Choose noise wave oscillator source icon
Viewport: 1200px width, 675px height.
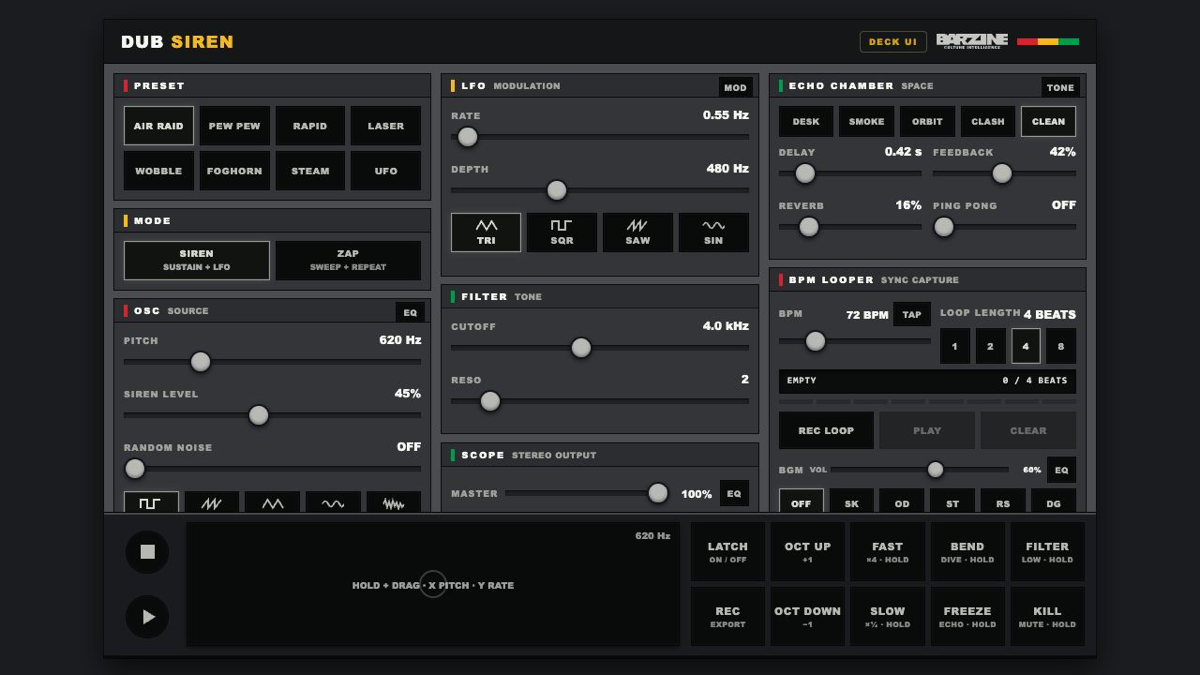tap(394, 502)
